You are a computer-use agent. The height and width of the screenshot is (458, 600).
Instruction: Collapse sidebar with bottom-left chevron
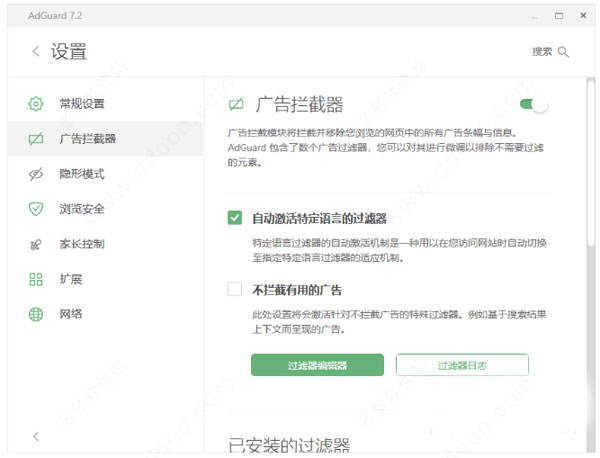(x=36, y=437)
